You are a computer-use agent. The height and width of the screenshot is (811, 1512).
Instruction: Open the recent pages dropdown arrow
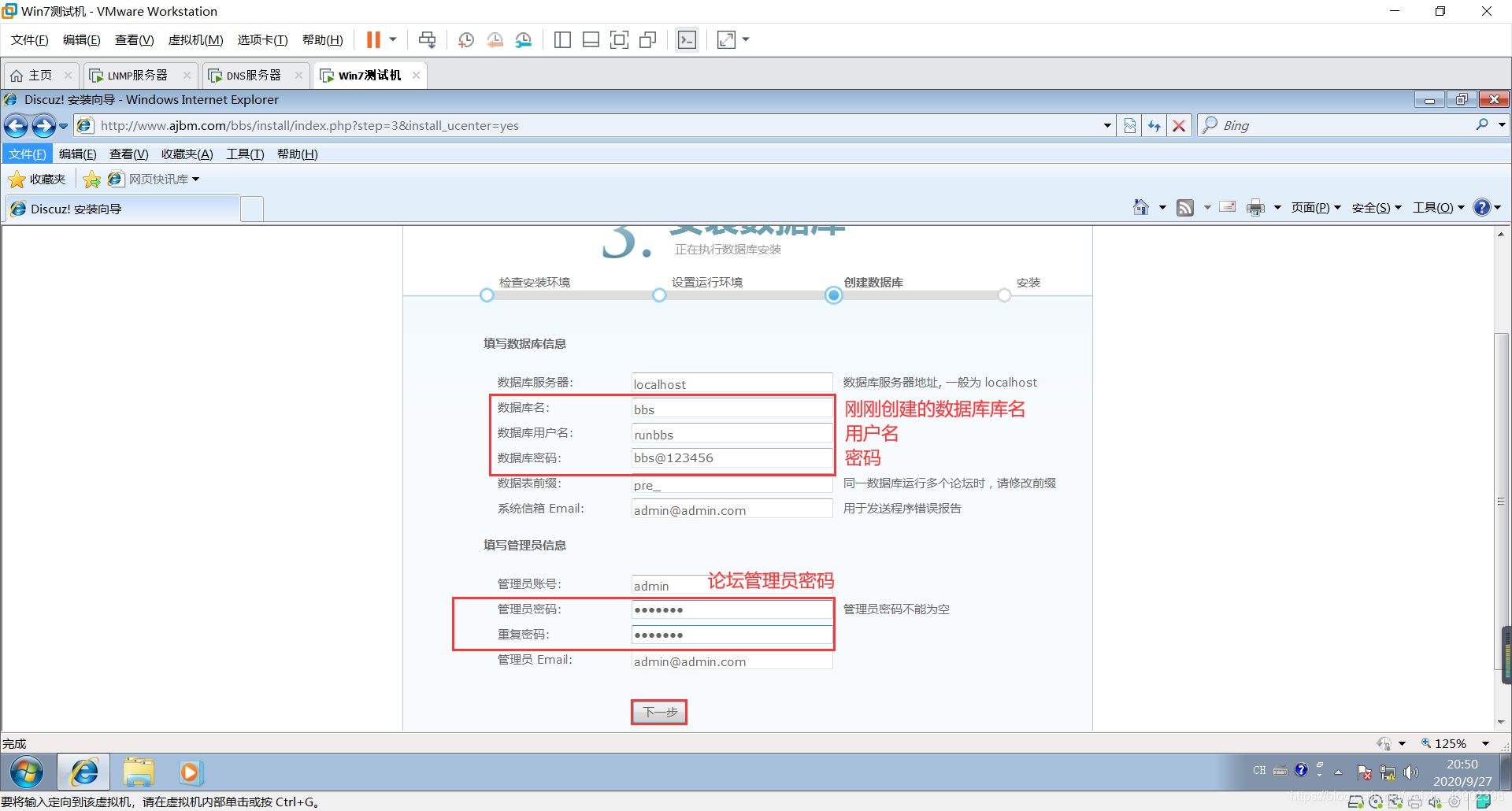tap(64, 126)
